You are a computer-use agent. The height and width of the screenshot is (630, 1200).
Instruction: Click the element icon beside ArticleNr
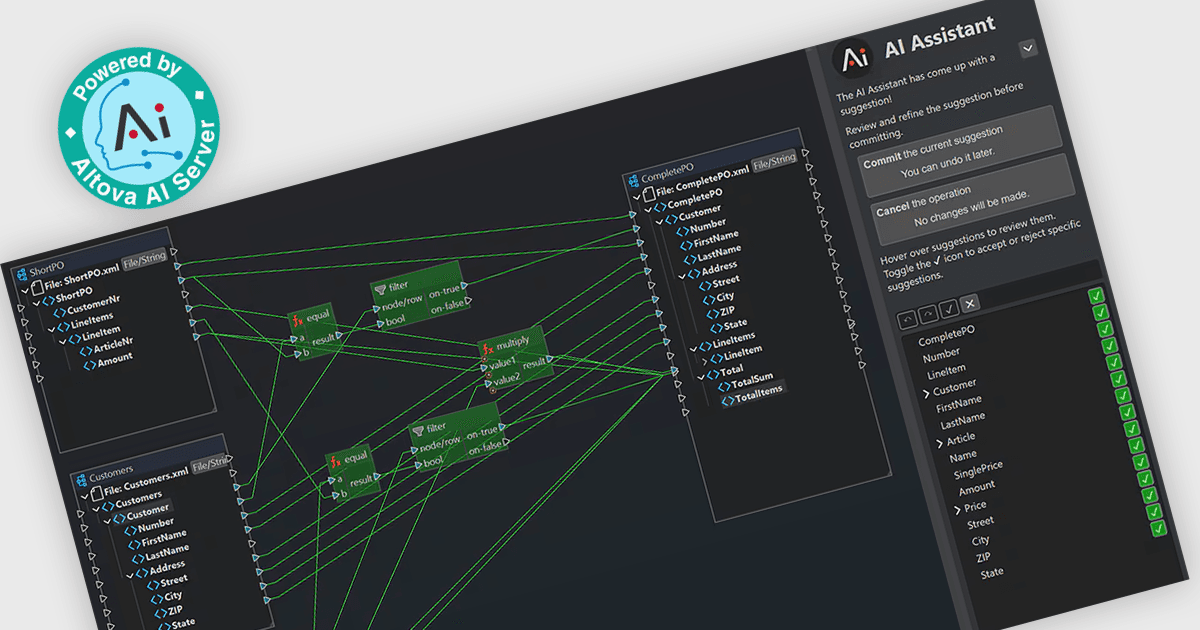pos(86,350)
